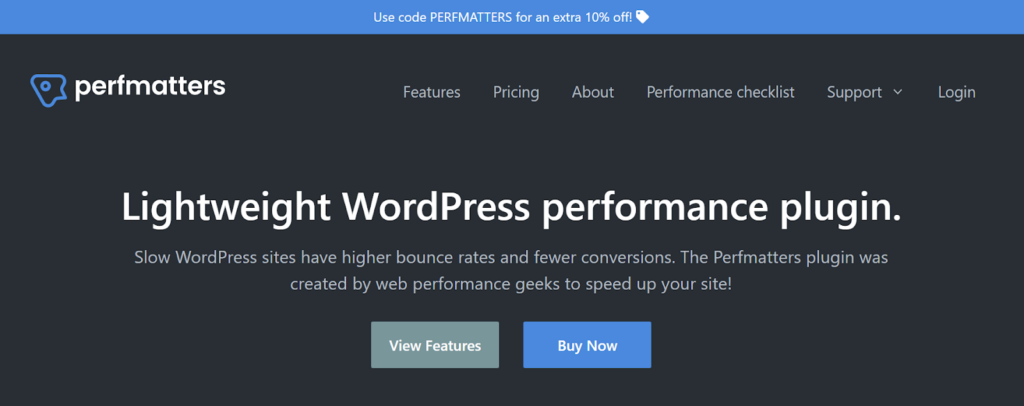Click the 'Slow WordPress sites' description line

point(511,257)
